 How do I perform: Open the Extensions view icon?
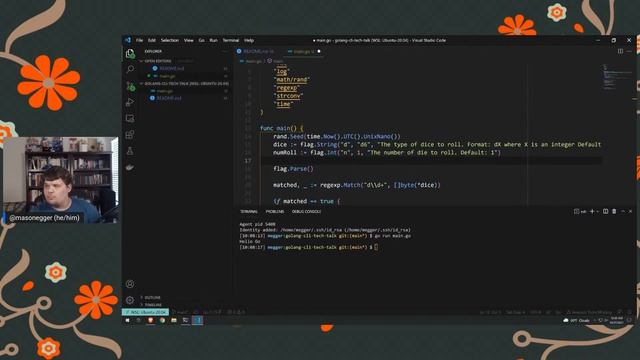130,135
